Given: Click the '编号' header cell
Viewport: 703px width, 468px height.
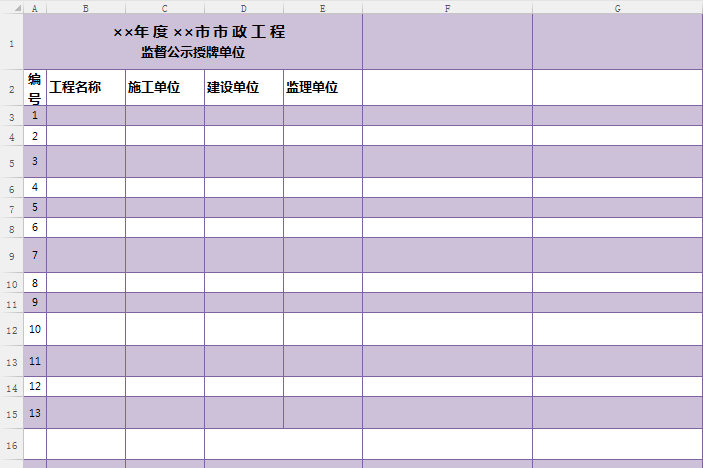Looking at the screenshot, I should pos(34,88).
